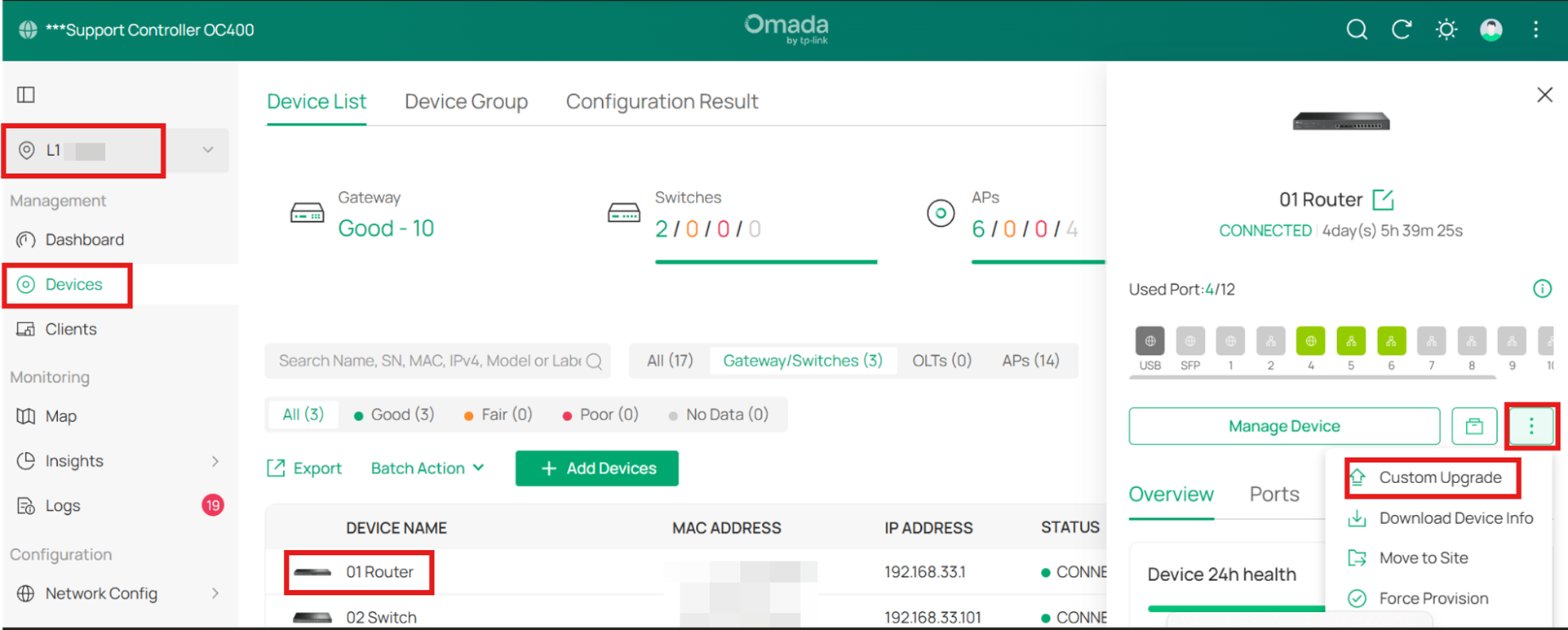Click the refresh icon in header
The width and height of the screenshot is (1568, 630).
(x=1402, y=30)
